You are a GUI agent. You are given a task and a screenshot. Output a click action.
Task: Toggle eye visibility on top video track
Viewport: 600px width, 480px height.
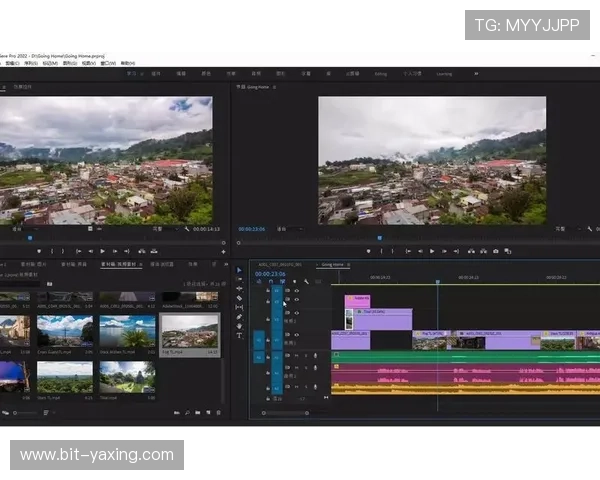(296, 290)
